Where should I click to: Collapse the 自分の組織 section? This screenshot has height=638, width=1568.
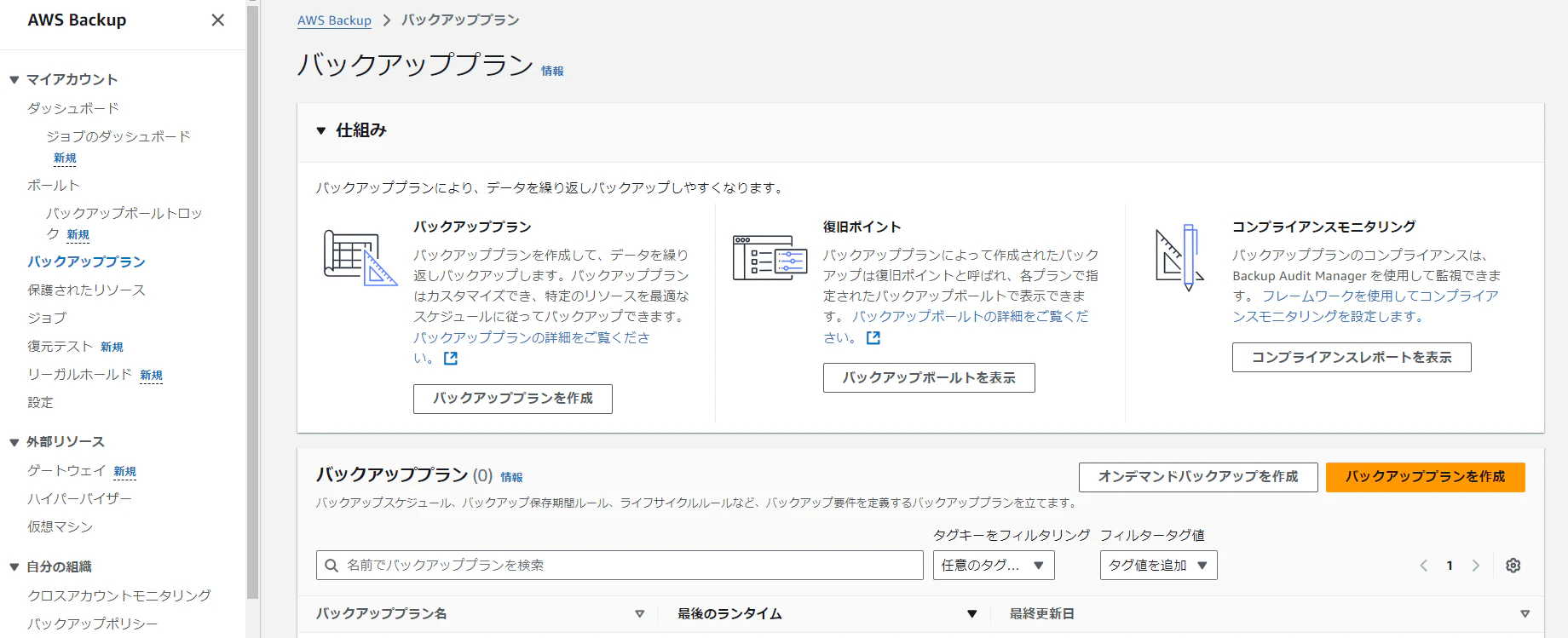tap(14, 567)
